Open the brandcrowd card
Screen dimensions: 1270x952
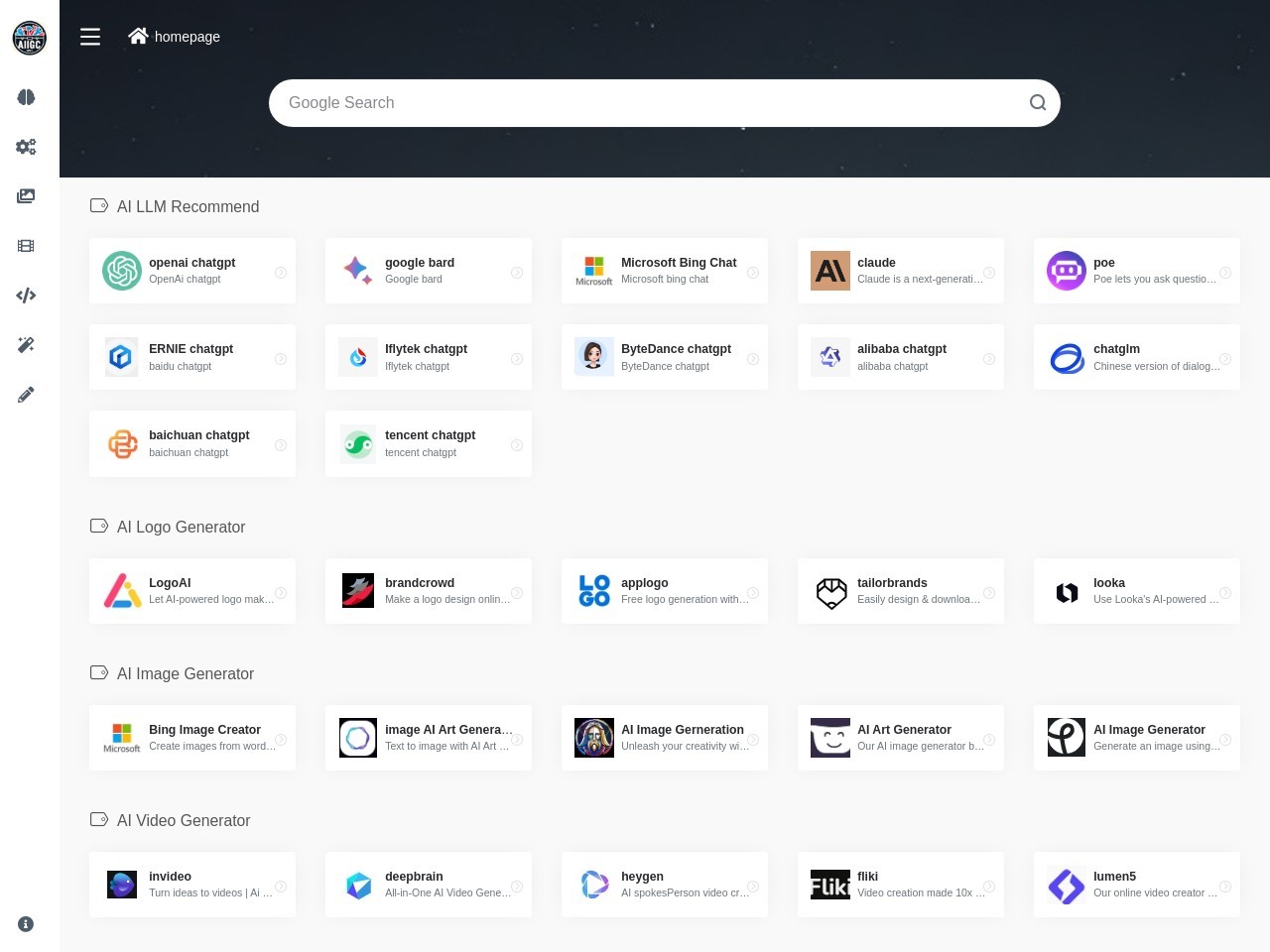click(429, 591)
